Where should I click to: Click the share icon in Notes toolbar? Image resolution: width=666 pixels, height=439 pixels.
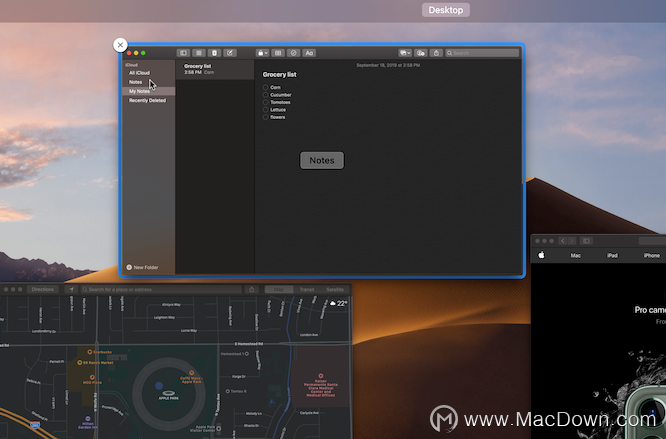coord(436,53)
